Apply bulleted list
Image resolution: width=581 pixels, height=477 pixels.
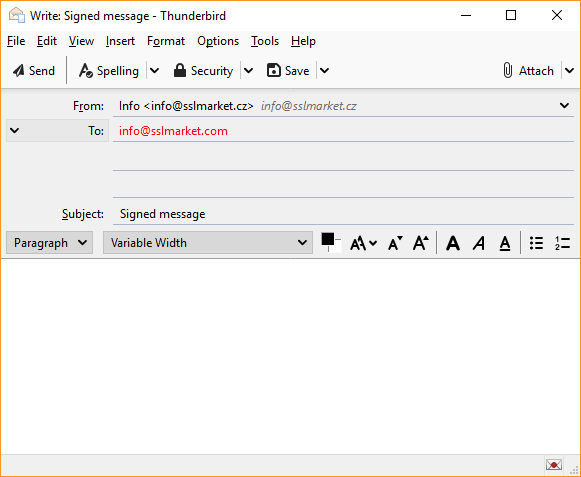pyautogui.click(x=536, y=243)
